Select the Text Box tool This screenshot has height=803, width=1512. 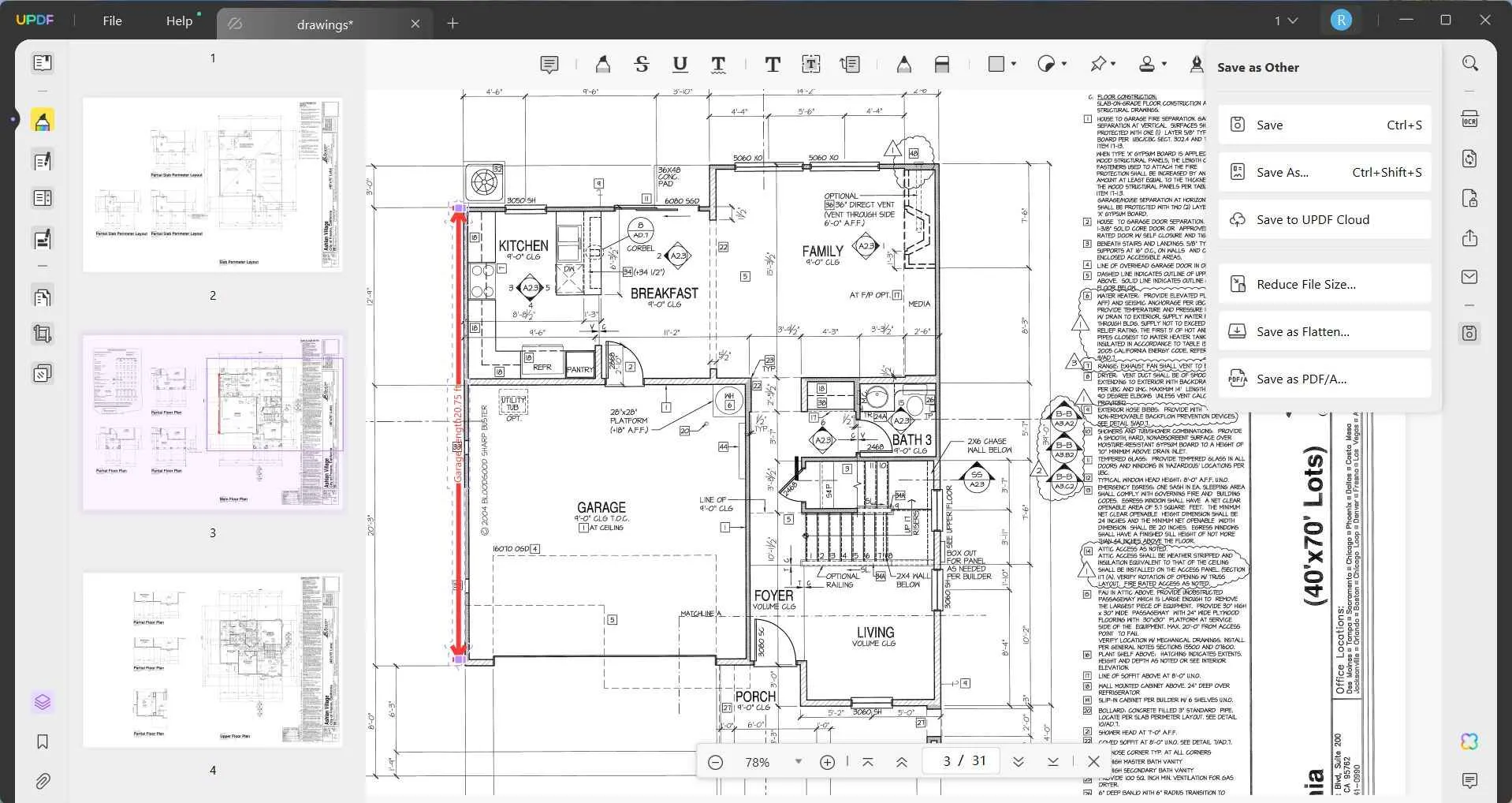coord(811,65)
